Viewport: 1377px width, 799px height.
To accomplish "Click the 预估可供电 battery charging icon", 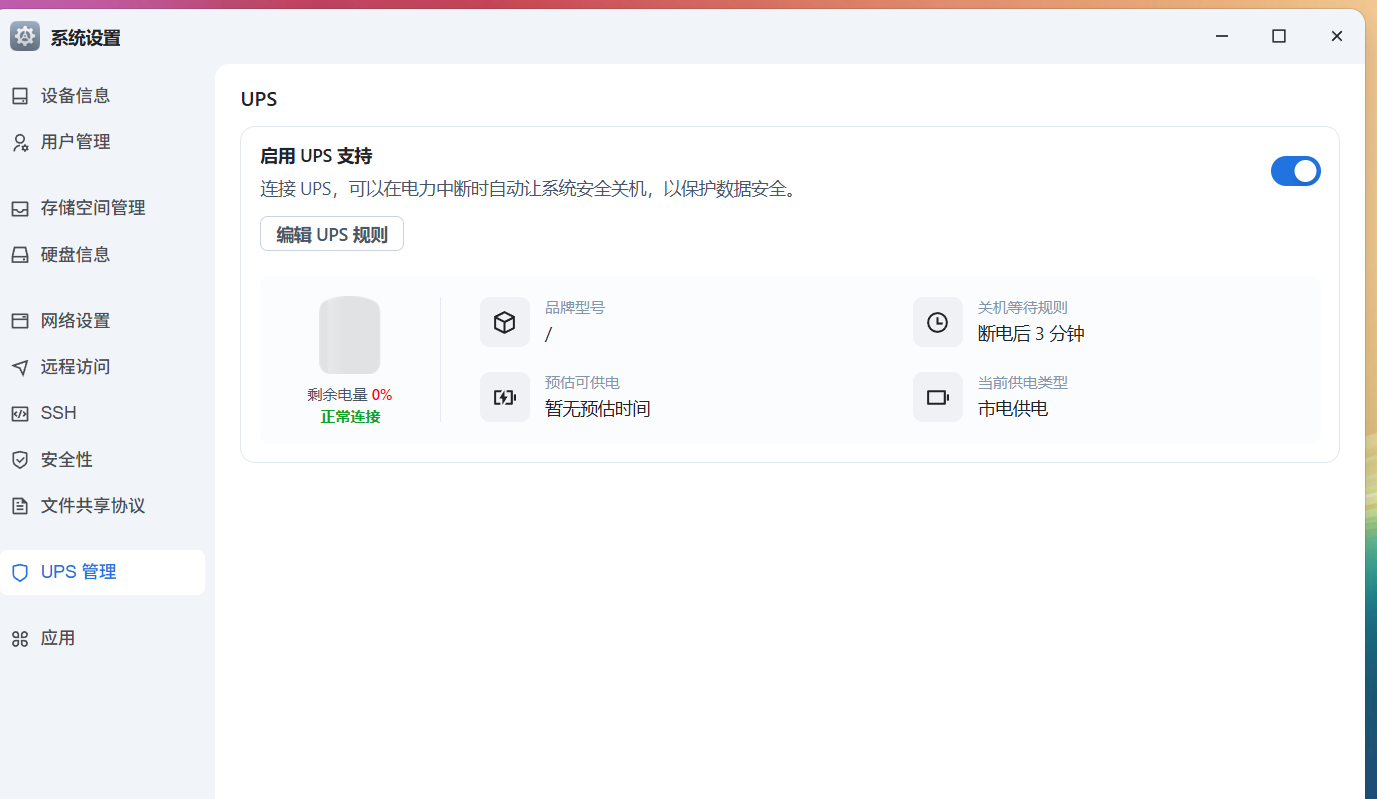I will click(x=505, y=397).
